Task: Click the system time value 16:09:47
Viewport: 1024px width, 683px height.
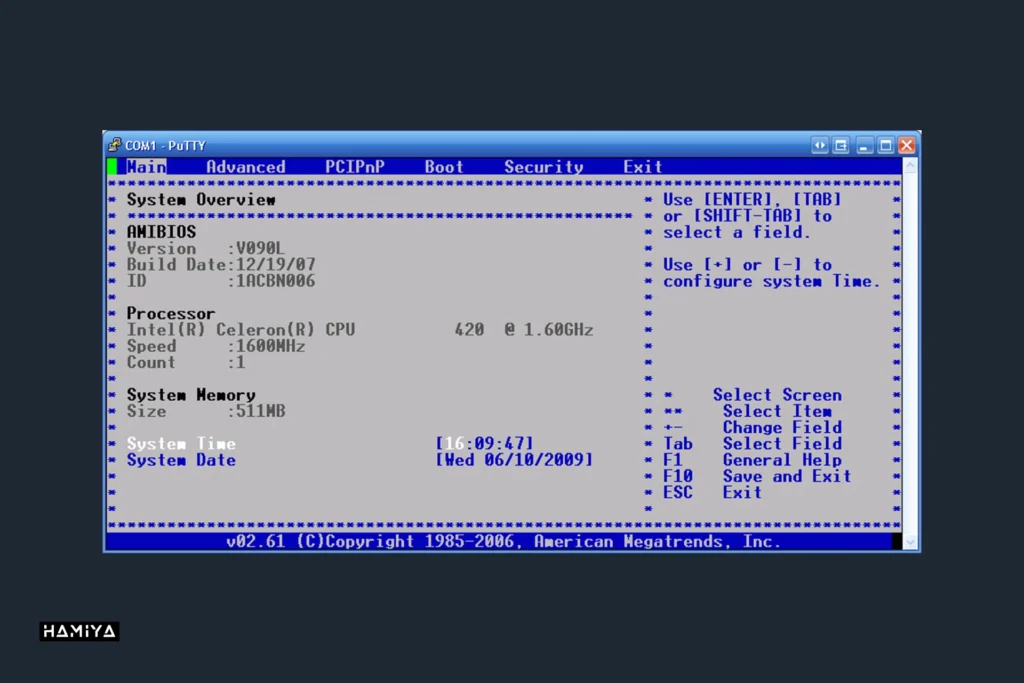Action: click(x=485, y=444)
